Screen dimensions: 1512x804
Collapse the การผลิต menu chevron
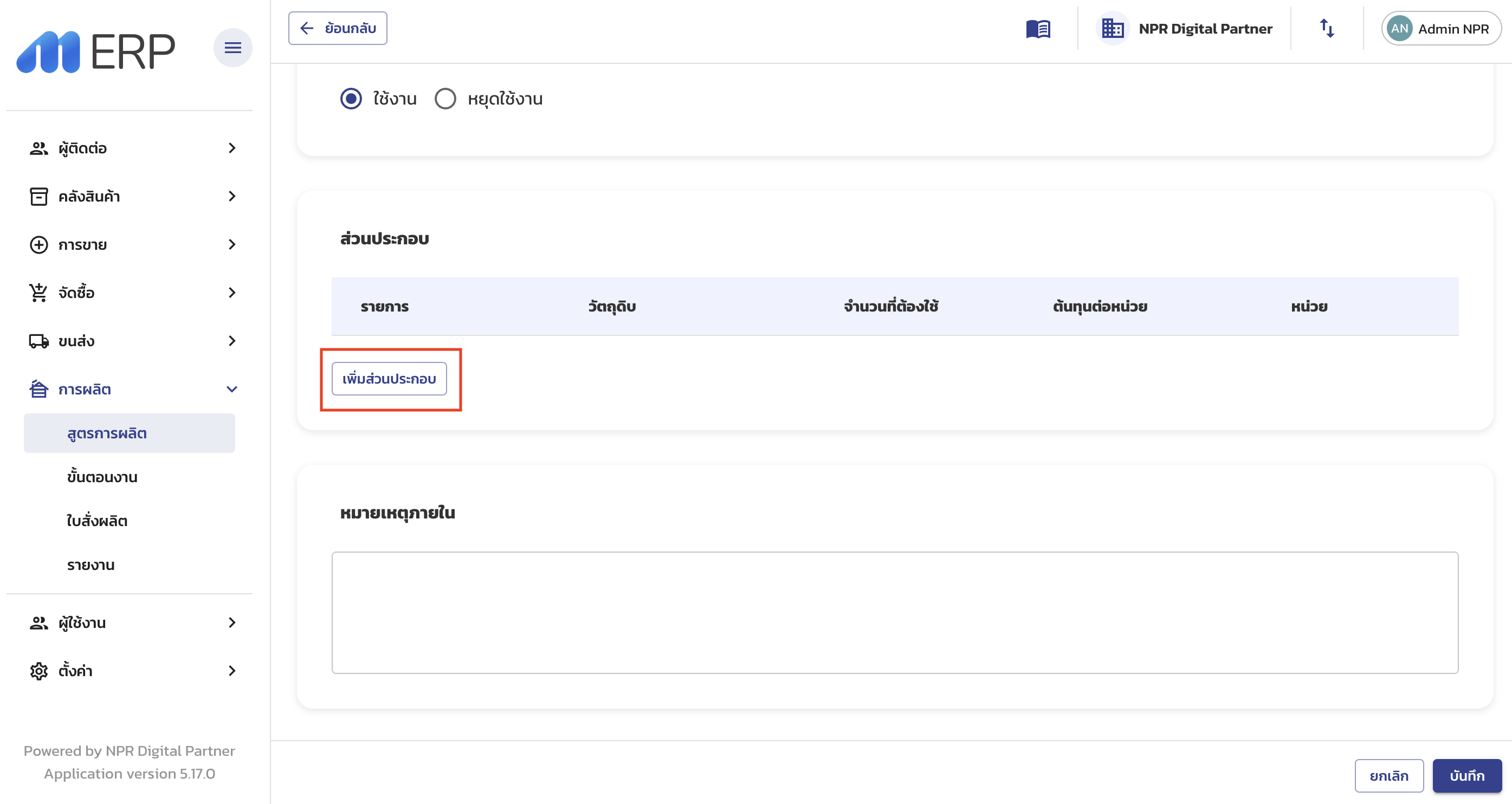click(x=232, y=389)
